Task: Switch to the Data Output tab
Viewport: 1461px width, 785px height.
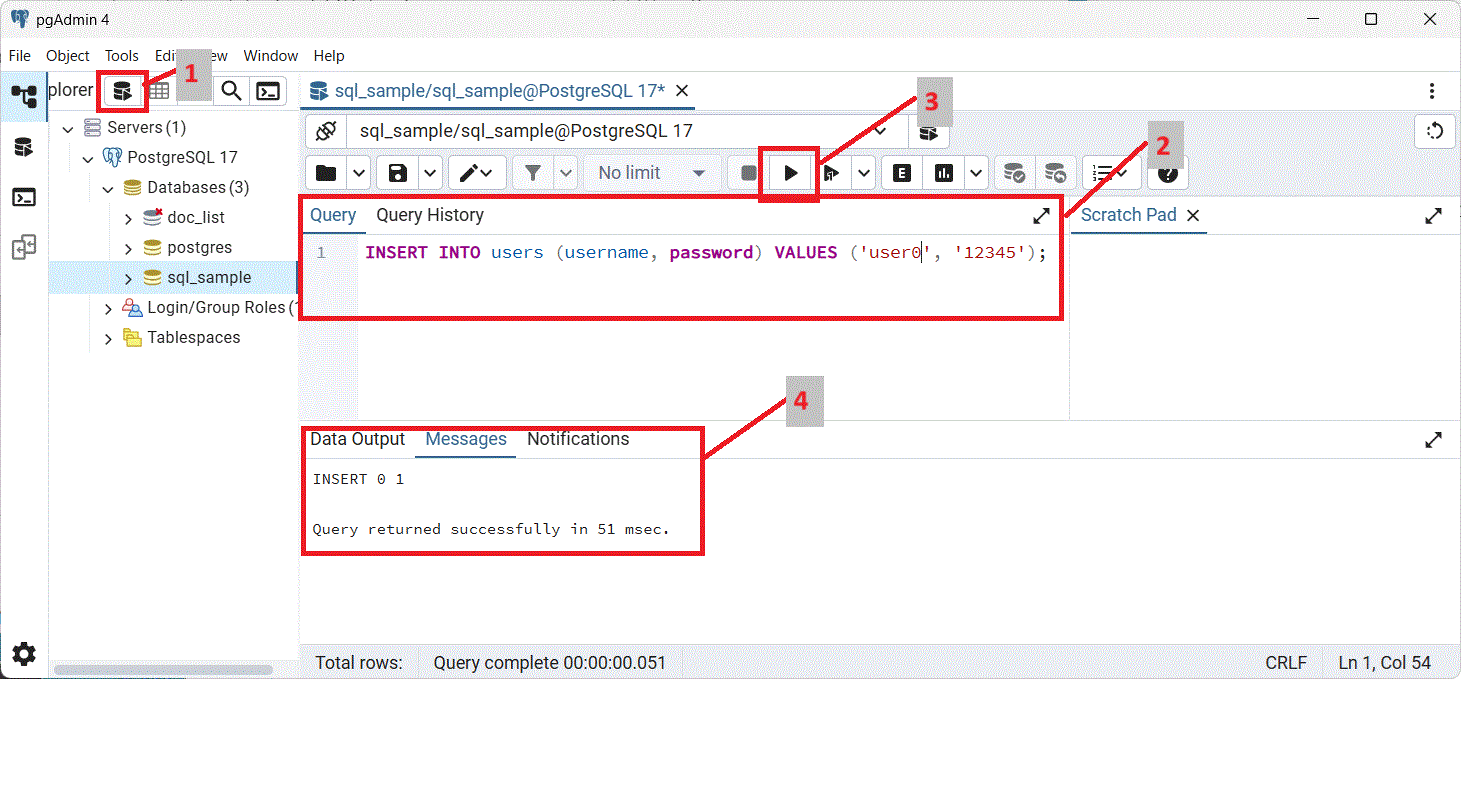Action: click(357, 439)
